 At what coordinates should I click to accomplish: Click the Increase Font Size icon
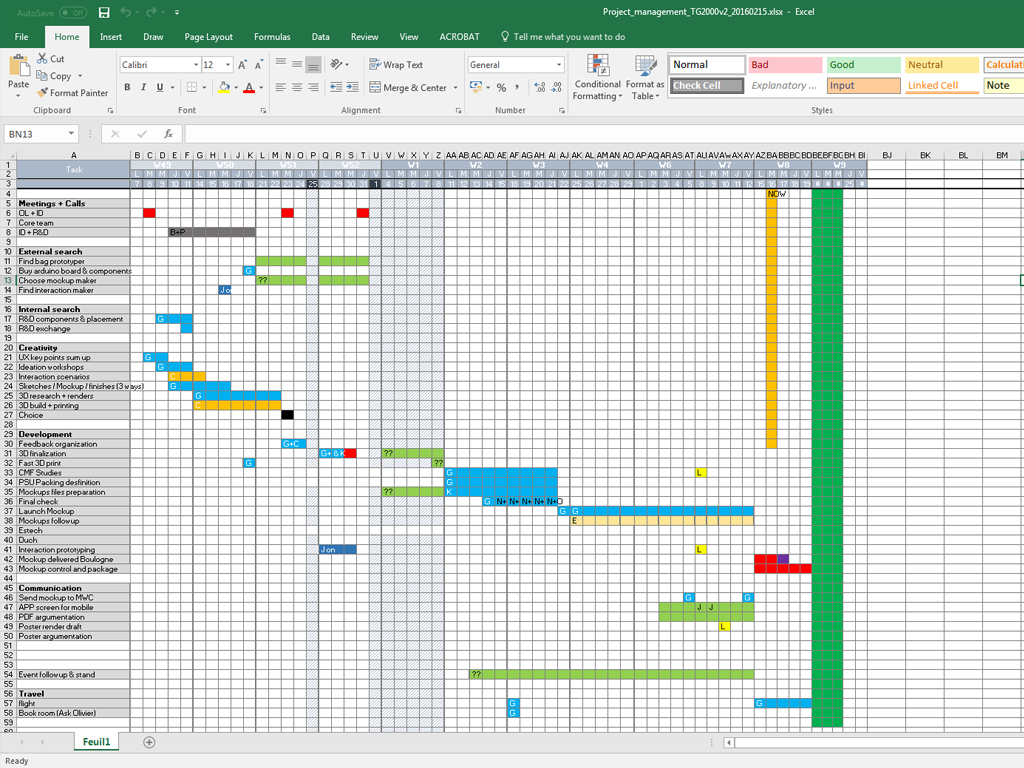(x=242, y=65)
